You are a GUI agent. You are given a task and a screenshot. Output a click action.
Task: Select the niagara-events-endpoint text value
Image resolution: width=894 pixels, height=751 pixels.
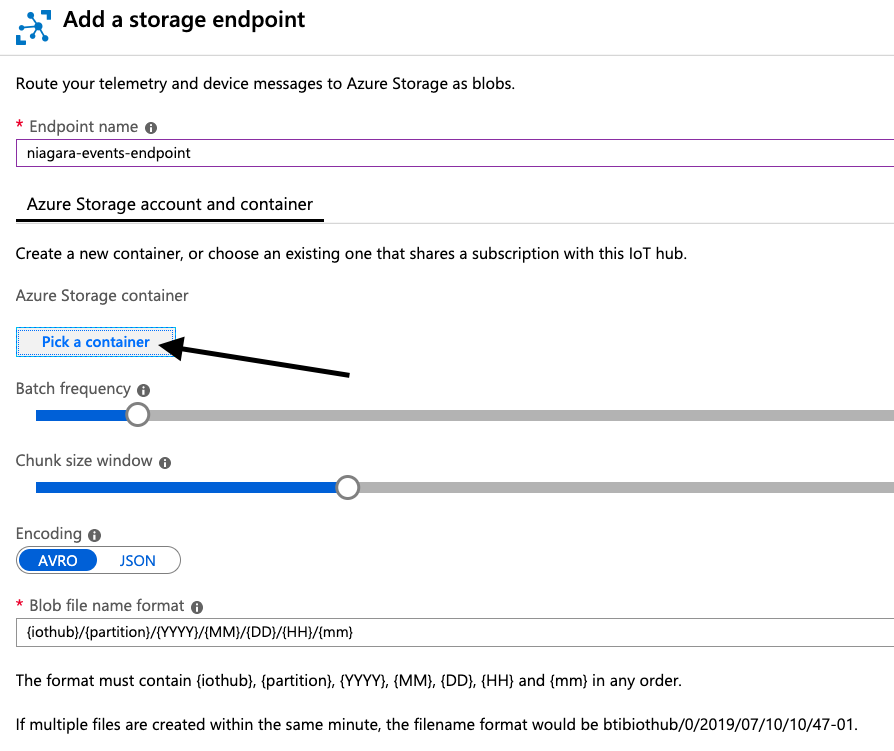120,153
